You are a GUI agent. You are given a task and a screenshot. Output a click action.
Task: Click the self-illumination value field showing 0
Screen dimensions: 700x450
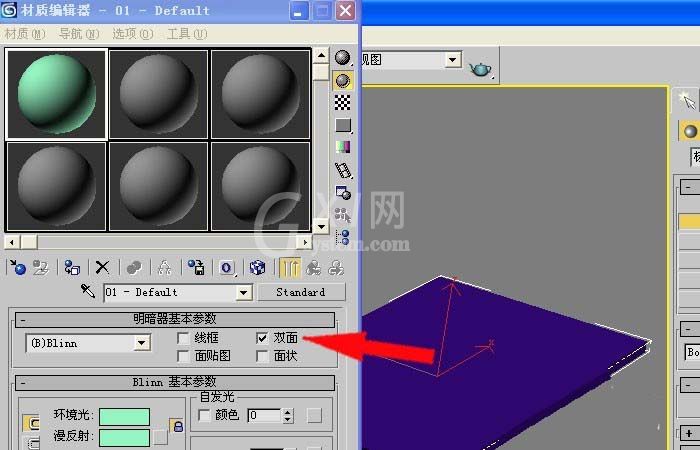click(x=265, y=416)
